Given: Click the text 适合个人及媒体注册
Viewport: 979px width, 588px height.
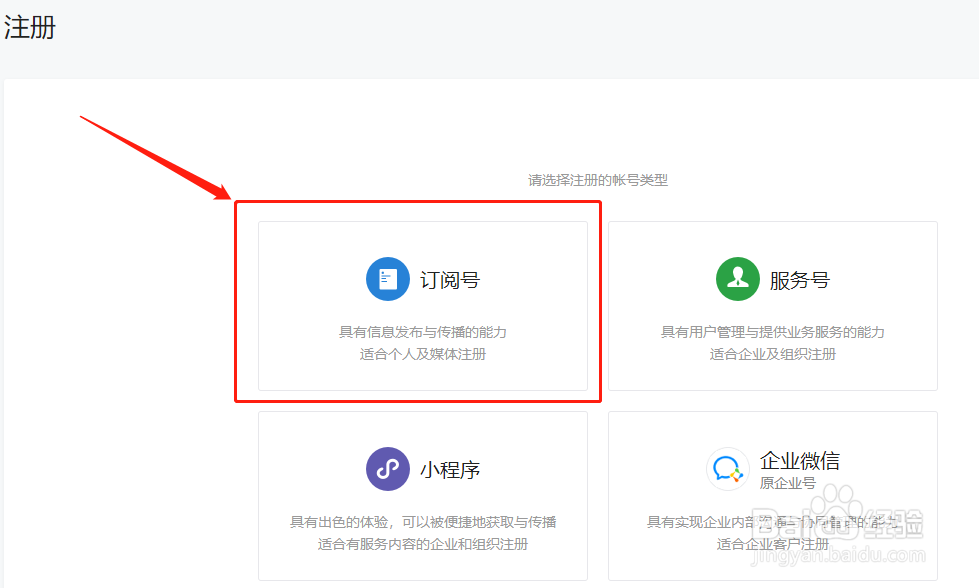Looking at the screenshot, I should click(x=423, y=355).
